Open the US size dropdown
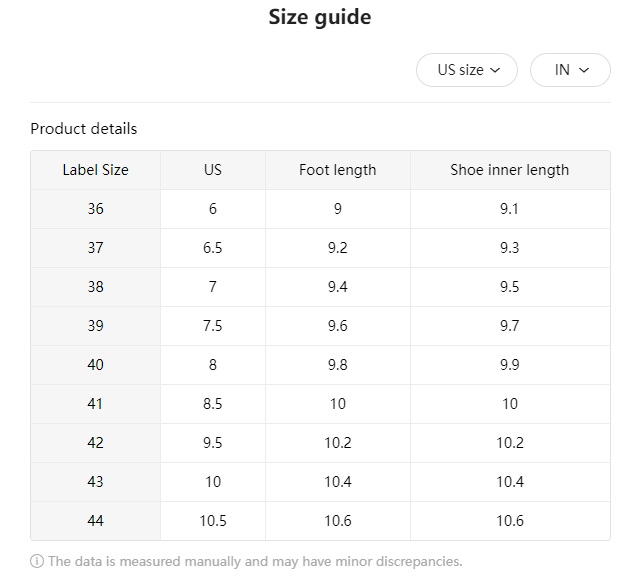Image resolution: width=643 pixels, height=579 pixels. [x=467, y=70]
